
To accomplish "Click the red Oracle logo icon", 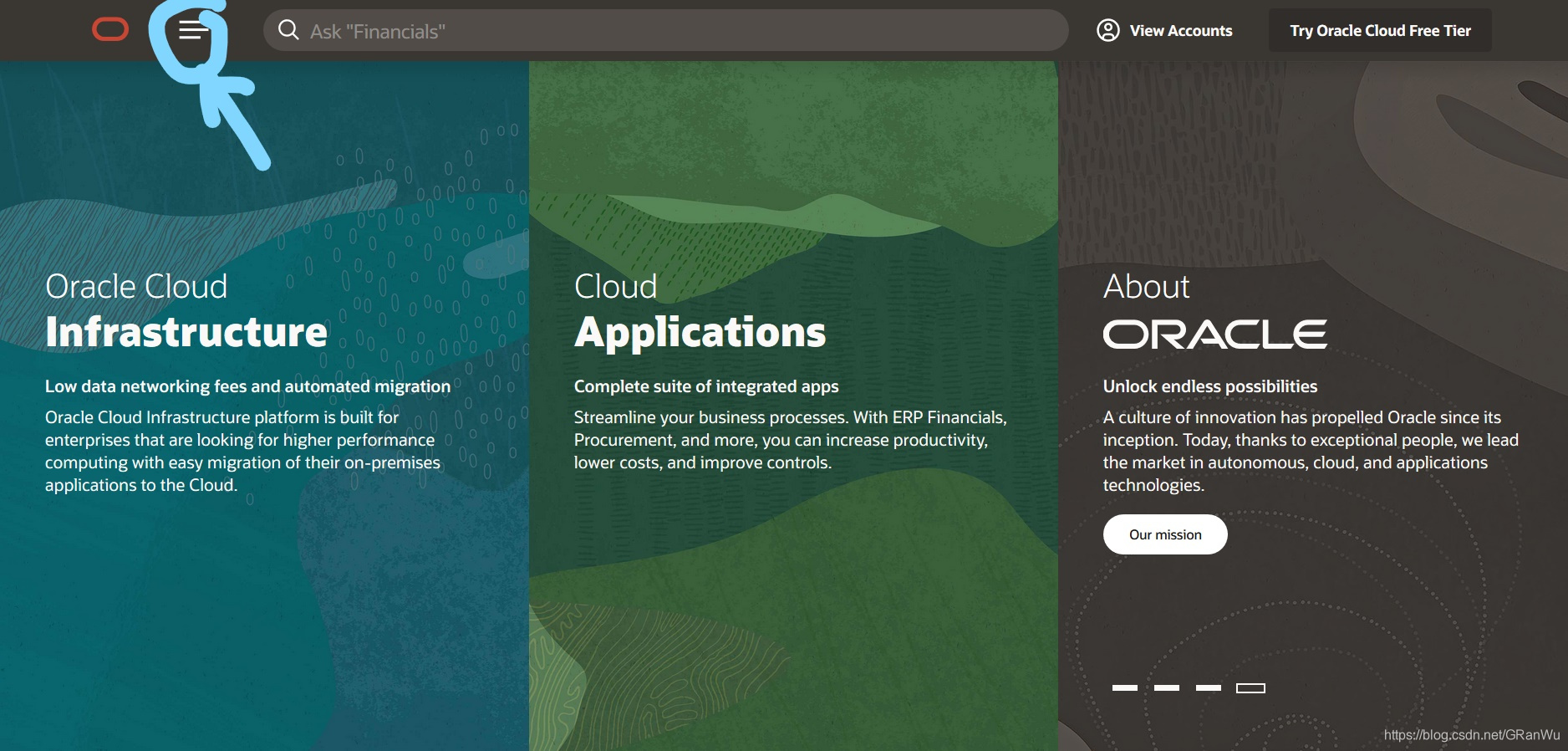I will 110,30.
